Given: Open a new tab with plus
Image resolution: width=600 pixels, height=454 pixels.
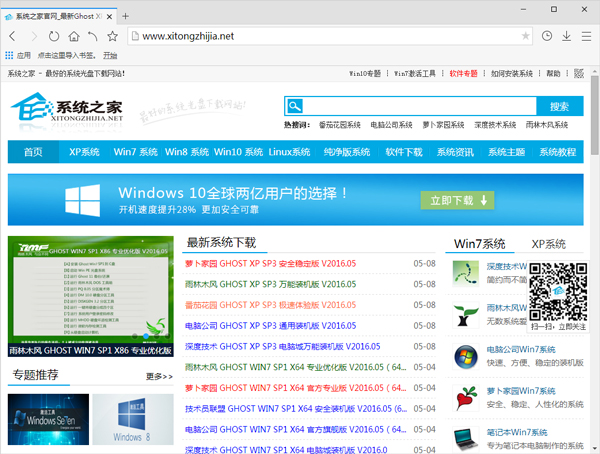Looking at the screenshot, I should tap(125, 16).
